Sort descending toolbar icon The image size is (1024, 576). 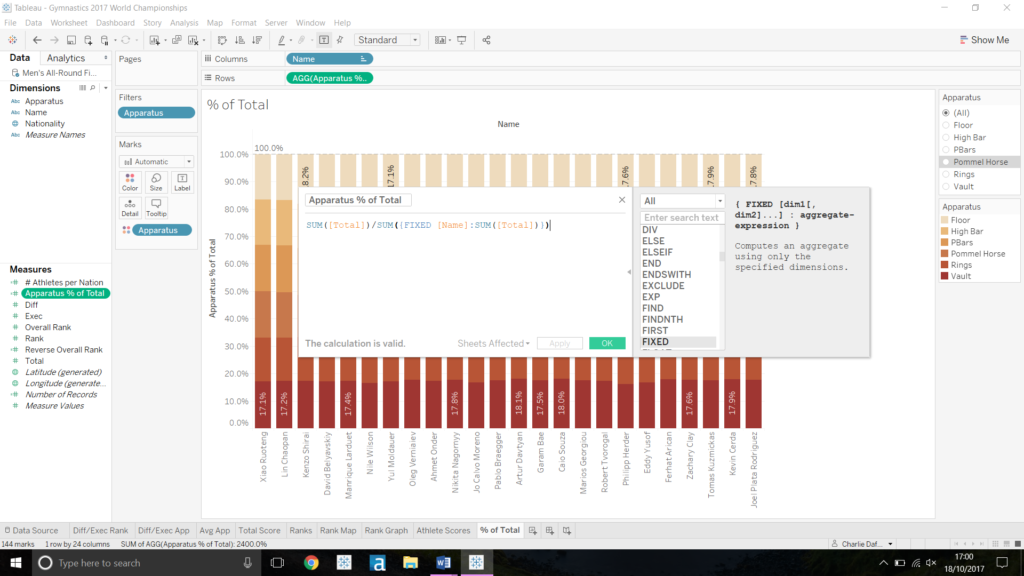[x=257, y=40]
